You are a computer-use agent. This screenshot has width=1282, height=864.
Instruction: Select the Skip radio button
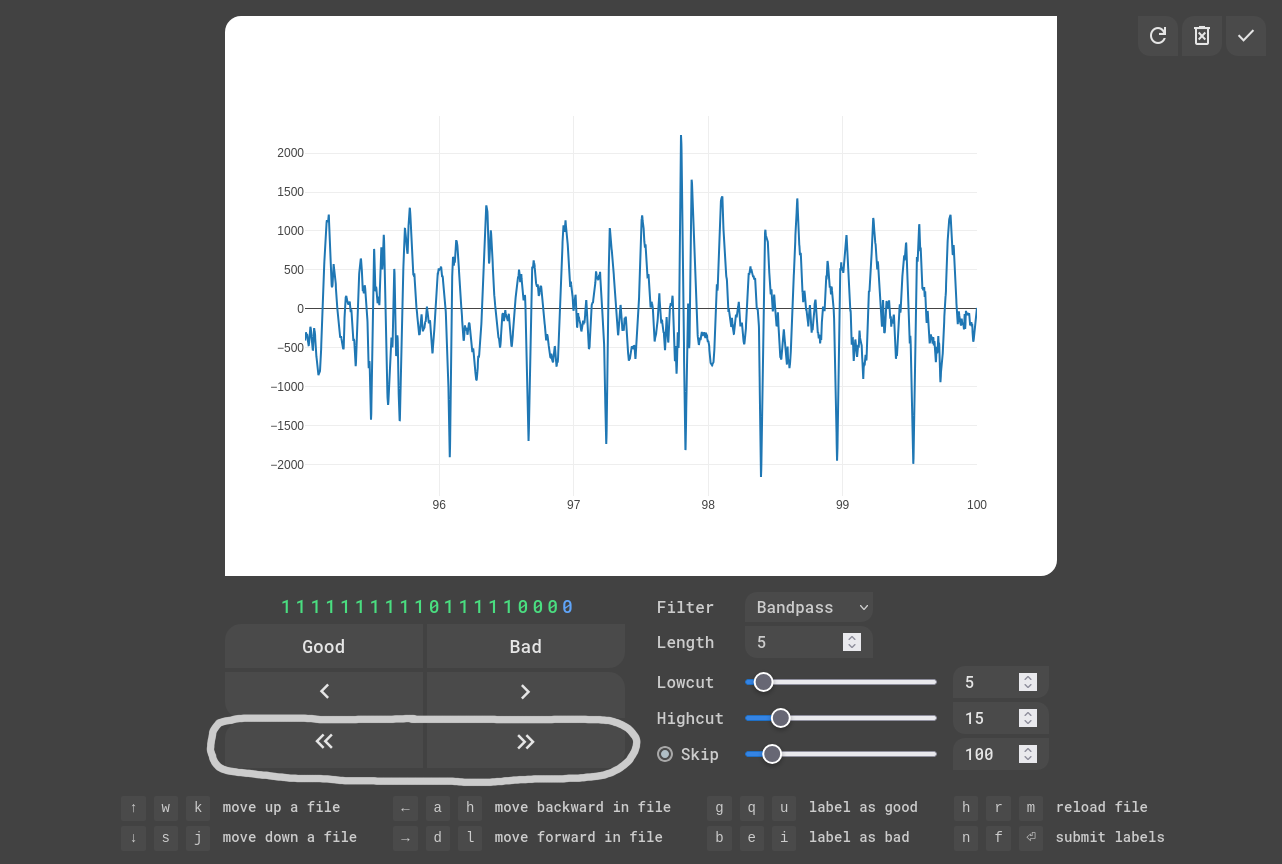tap(665, 754)
